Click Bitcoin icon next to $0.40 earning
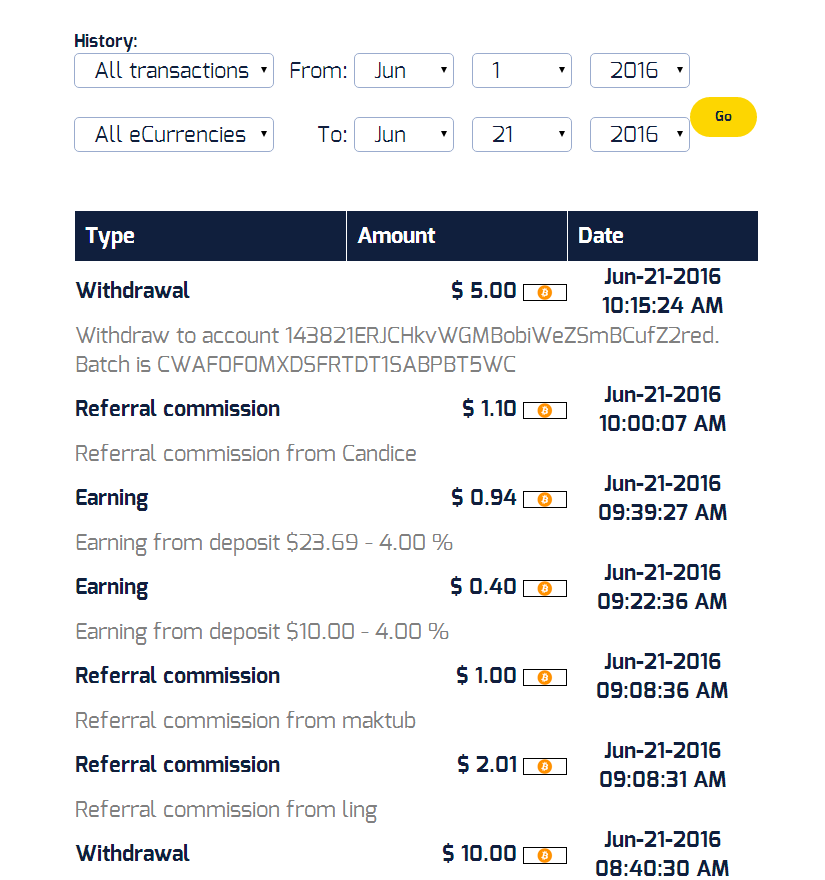 pos(544,588)
